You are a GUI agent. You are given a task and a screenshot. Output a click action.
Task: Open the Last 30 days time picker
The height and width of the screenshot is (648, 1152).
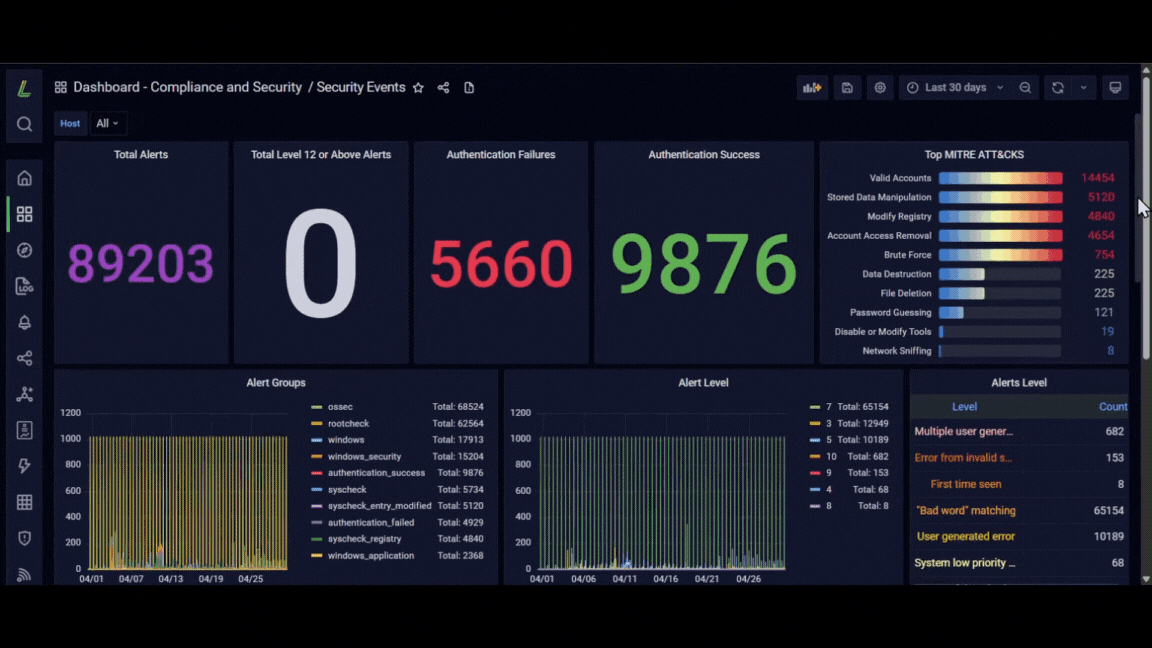(955, 87)
